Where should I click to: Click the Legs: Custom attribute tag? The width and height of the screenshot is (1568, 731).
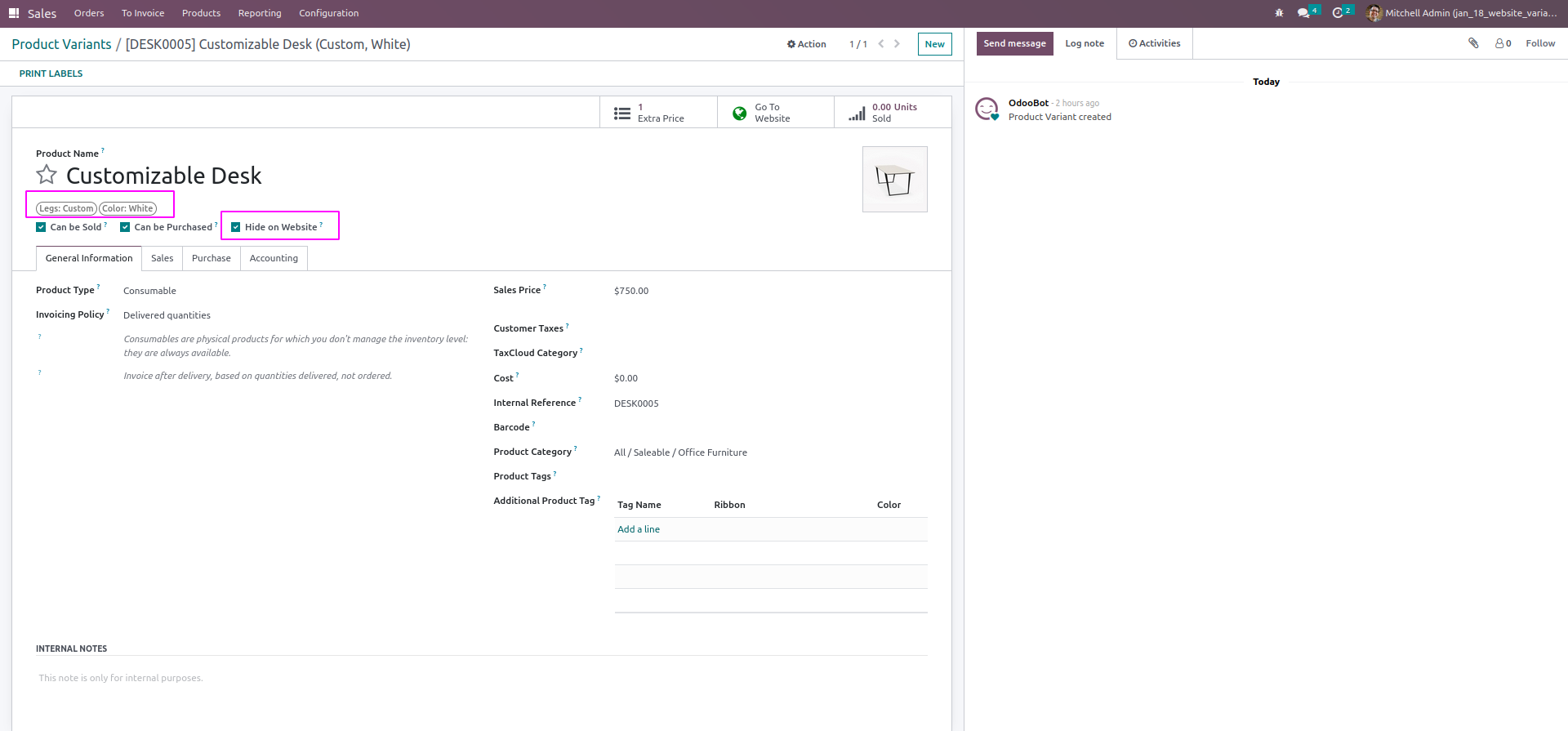[x=66, y=208]
